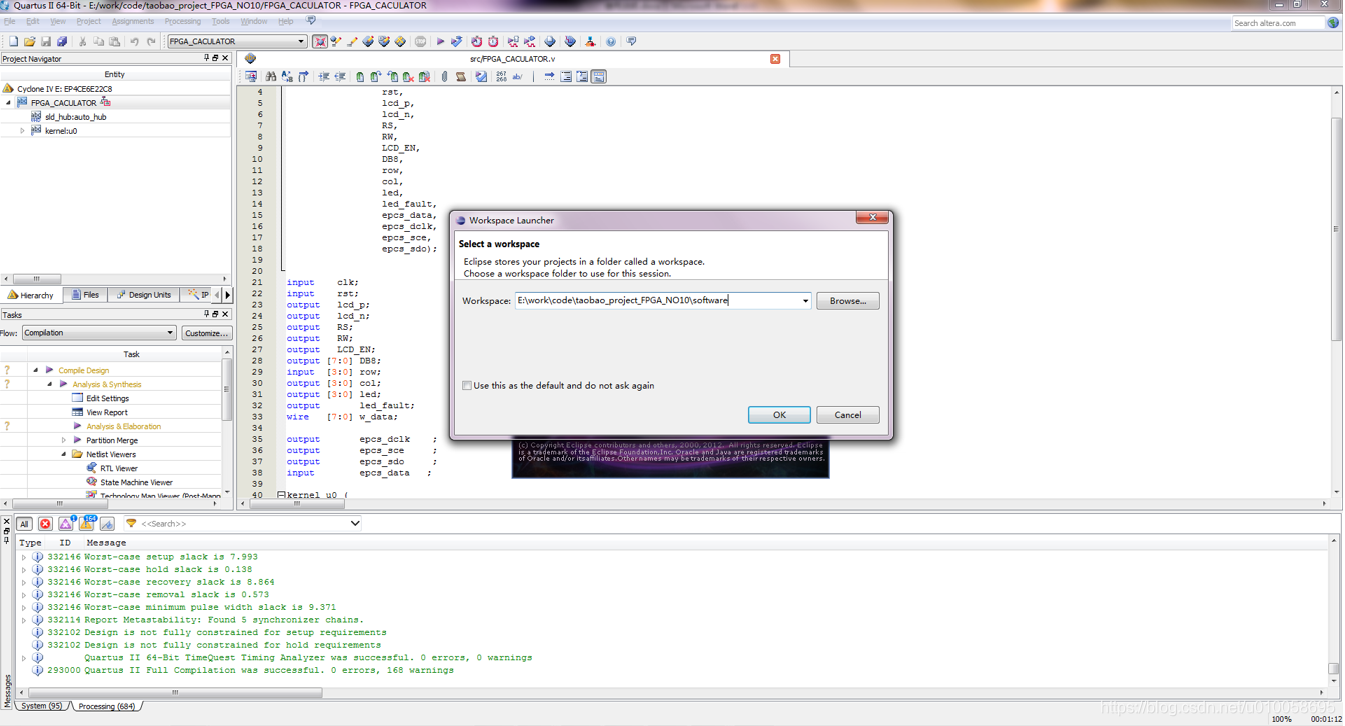Toggle the flagged messages filter icon

point(107,523)
